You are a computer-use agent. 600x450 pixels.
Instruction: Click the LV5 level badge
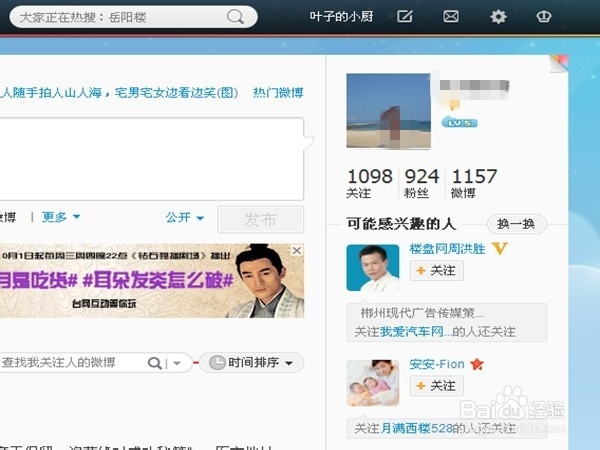(x=460, y=122)
